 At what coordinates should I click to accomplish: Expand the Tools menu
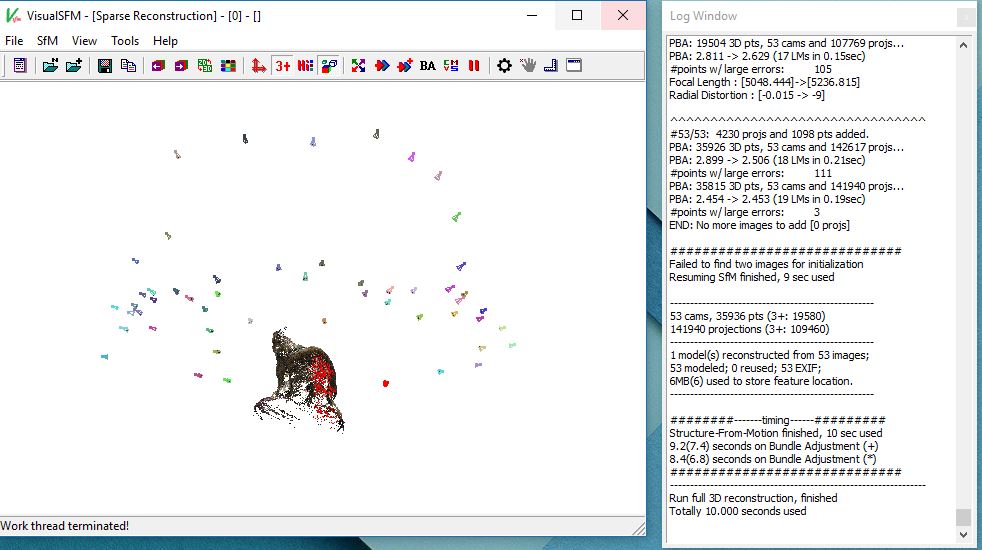click(125, 41)
